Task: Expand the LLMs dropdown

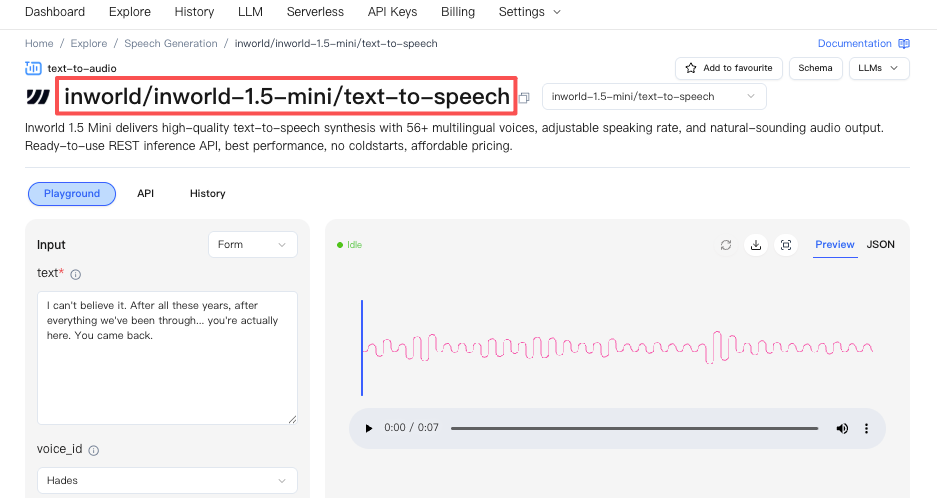Action: 879,68
